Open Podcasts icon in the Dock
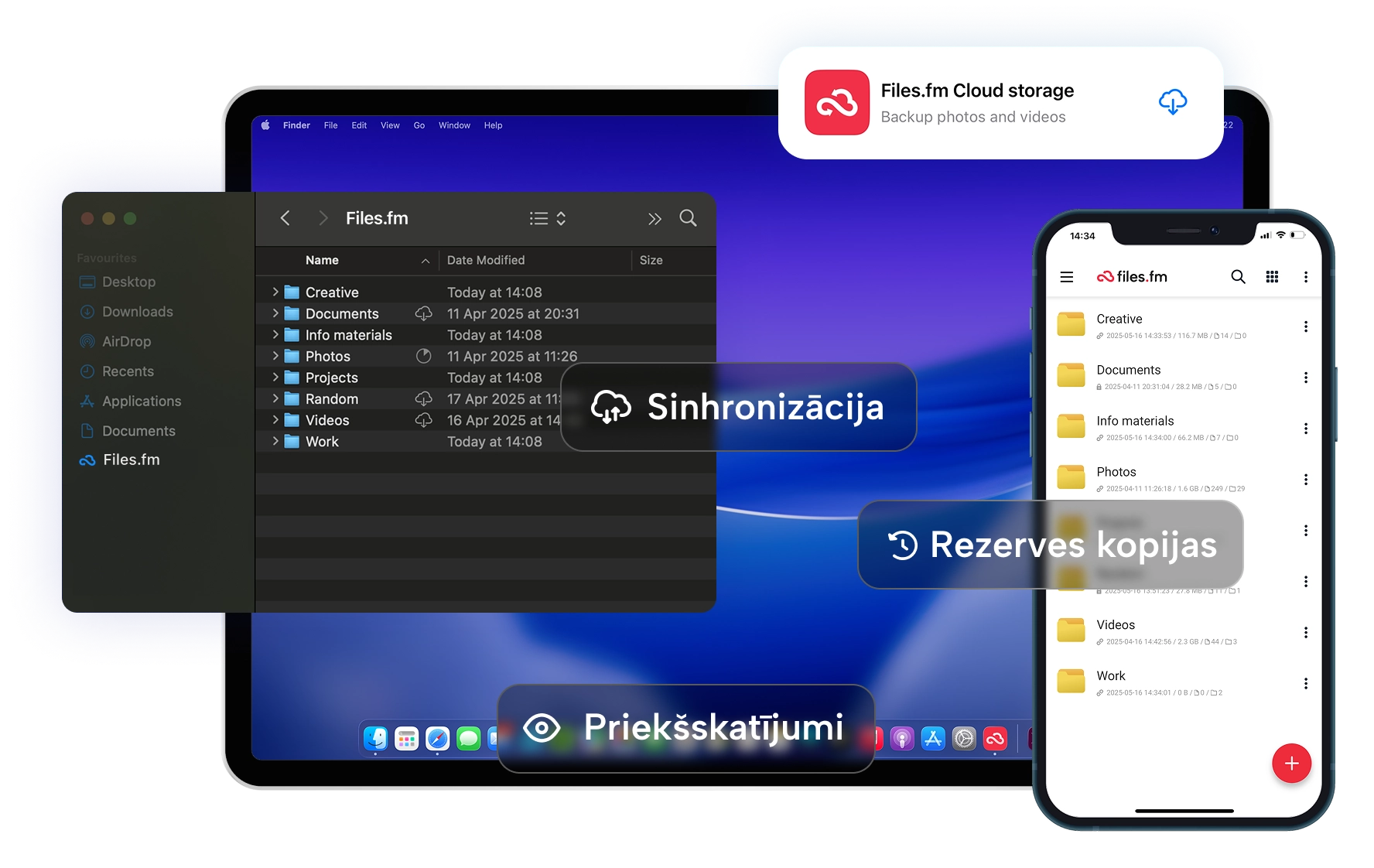The width and height of the screenshot is (1374, 868). coord(902,739)
